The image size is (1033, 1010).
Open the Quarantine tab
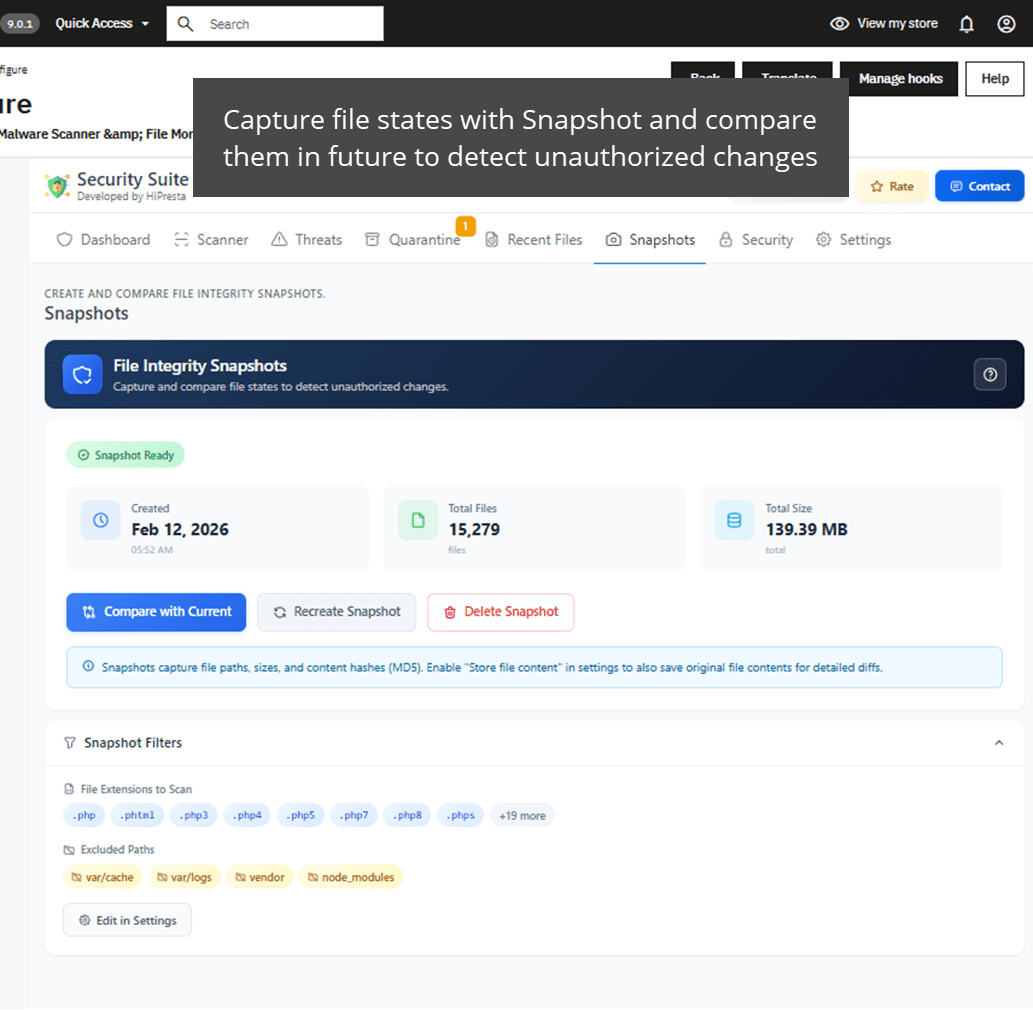click(x=412, y=240)
